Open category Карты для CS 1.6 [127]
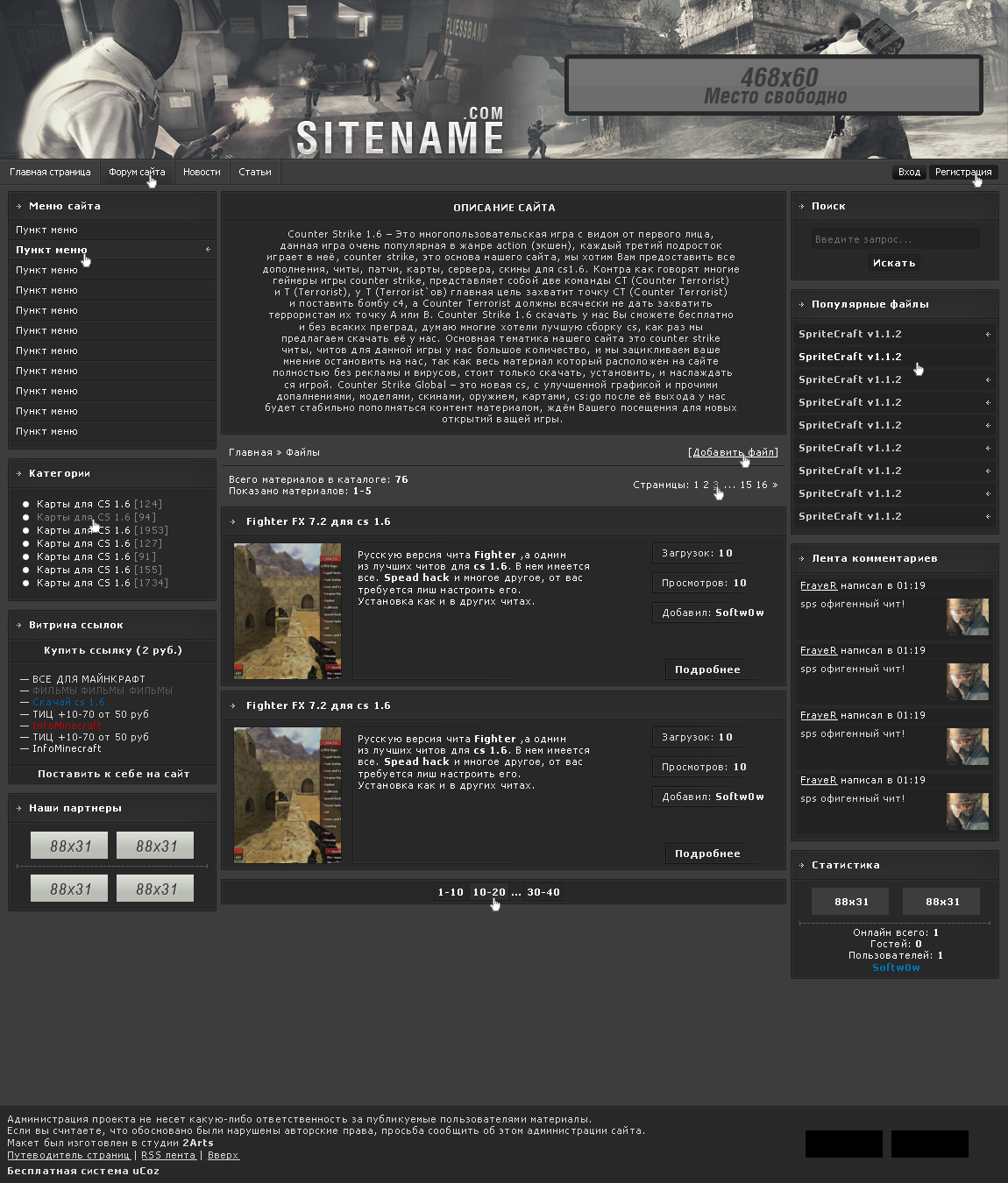 [x=99, y=543]
